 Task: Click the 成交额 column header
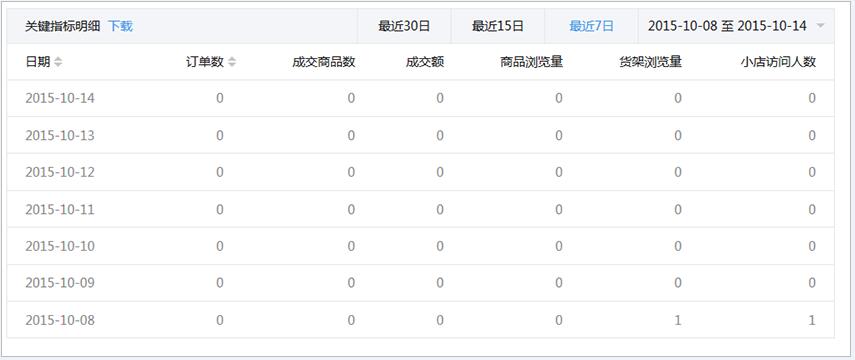425,62
